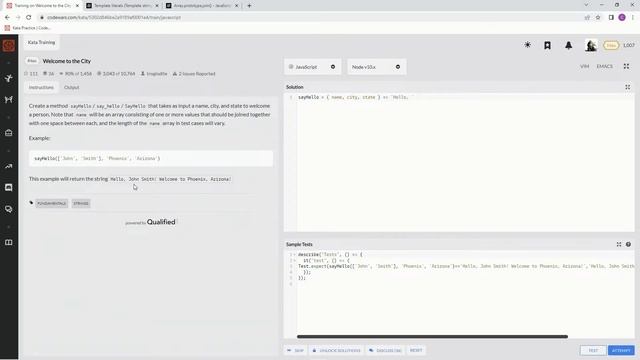The width and height of the screenshot is (640, 360).
Task: Open the 2 Issues Reported link
Action: pyautogui.click(x=194, y=74)
